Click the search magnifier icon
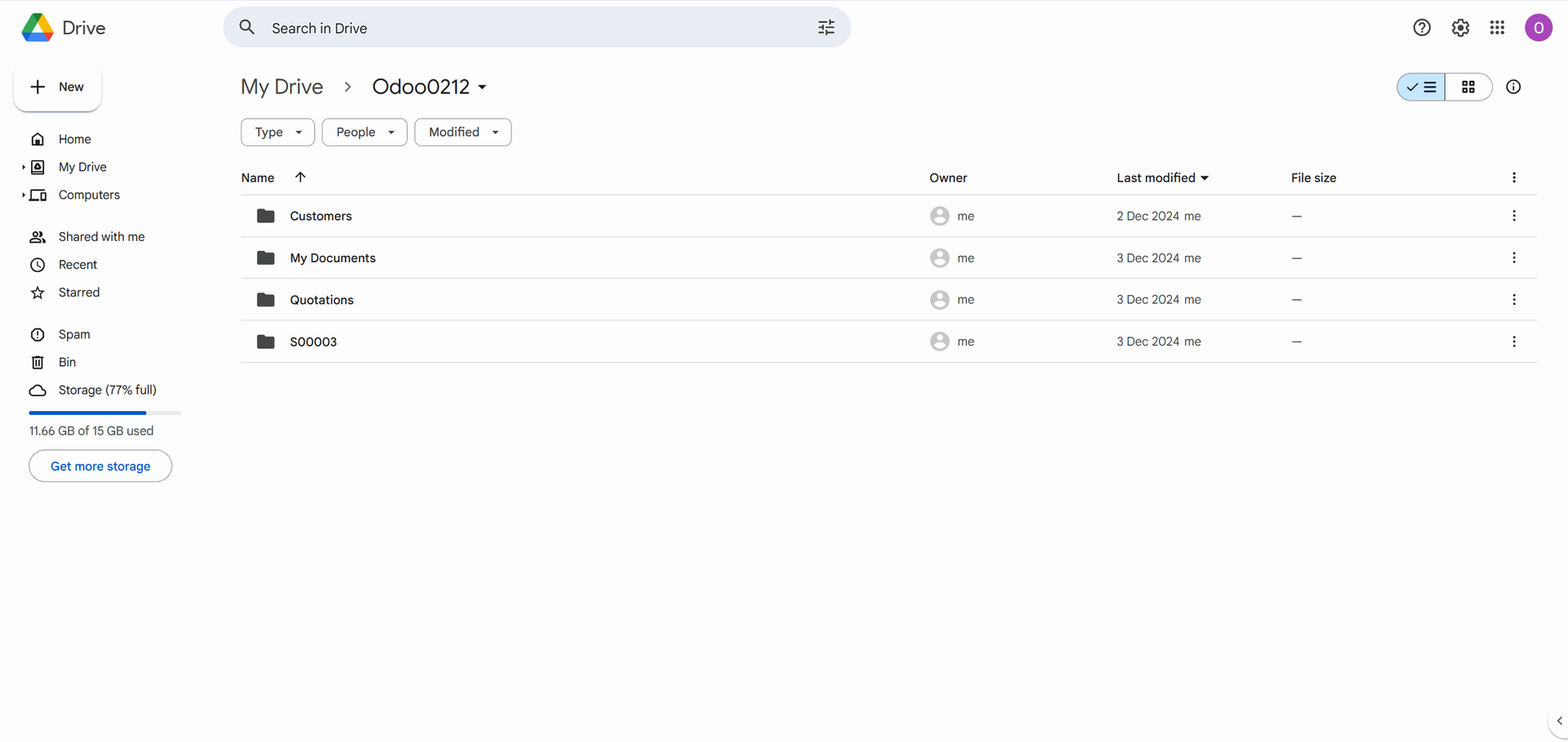Image resolution: width=1568 pixels, height=742 pixels. tap(247, 28)
